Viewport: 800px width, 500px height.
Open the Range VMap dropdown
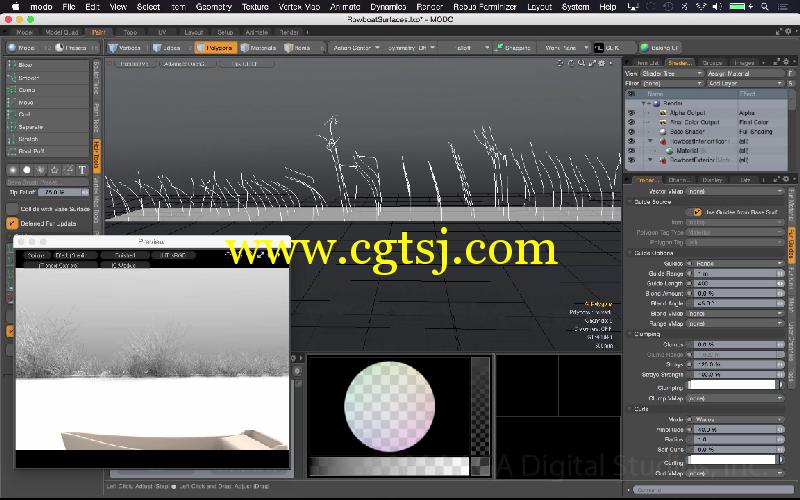(x=735, y=323)
